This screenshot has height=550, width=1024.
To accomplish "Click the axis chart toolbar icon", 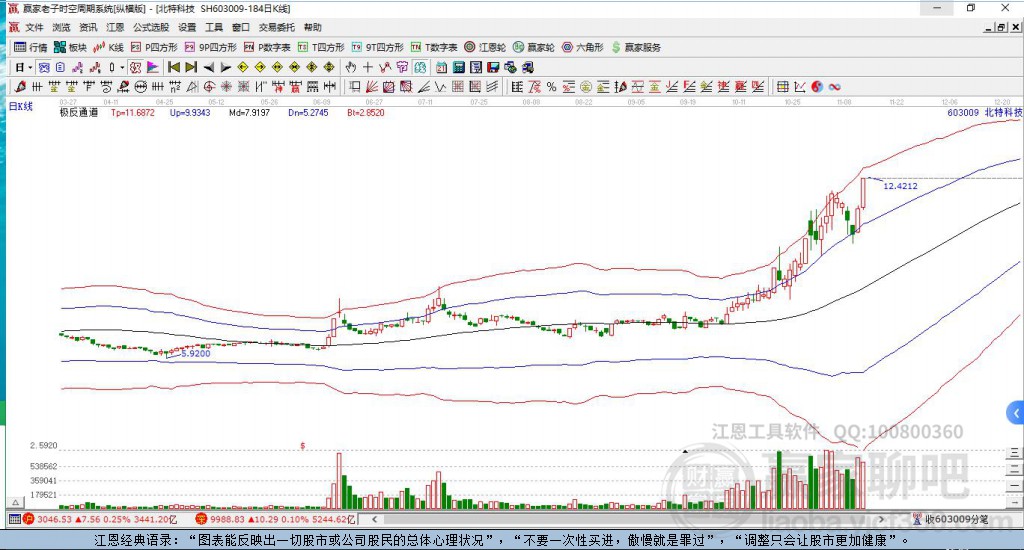I will coord(800,87).
